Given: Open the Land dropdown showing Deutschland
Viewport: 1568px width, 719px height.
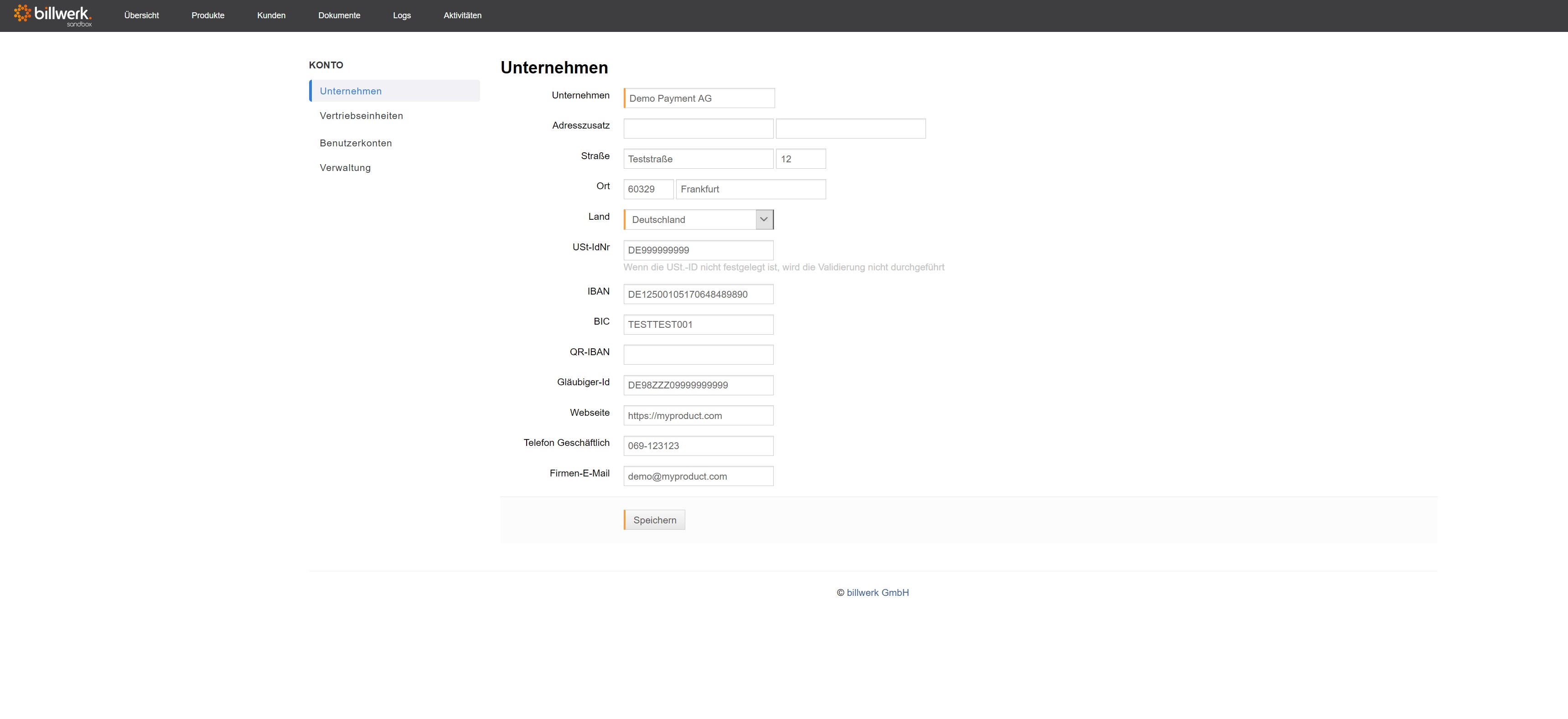Looking at the screenshot, I should click(x=698, y=219).
